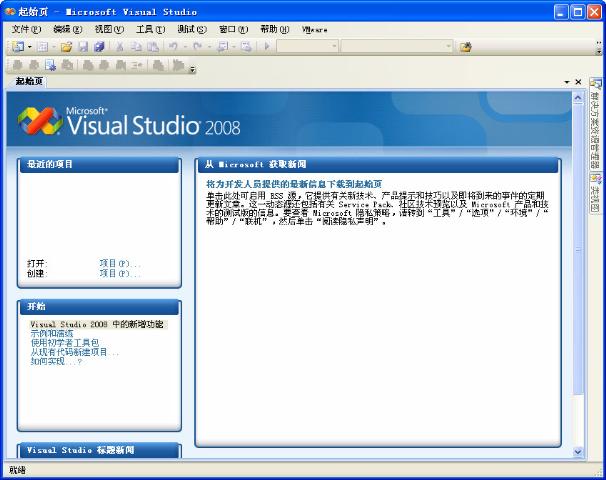Open the 编辑(E) menu
This screenshot has height=480, width=606.
click(68, 29)
